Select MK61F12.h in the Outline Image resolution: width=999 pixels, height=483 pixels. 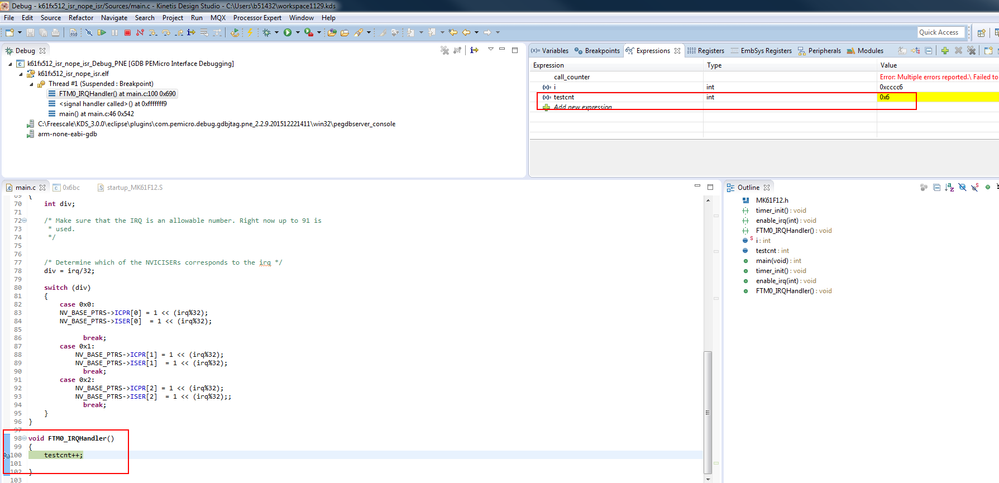coord(765,200)
